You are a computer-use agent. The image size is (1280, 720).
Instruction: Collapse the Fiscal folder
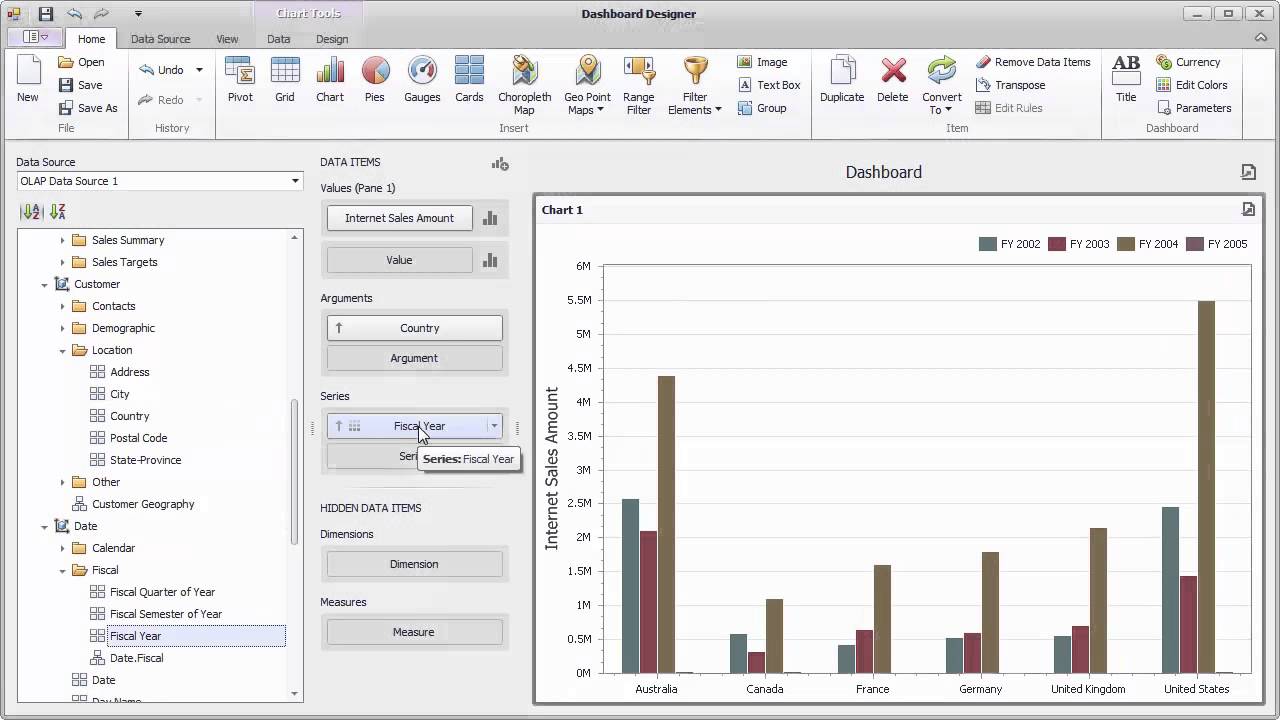[x=62, y=571]
